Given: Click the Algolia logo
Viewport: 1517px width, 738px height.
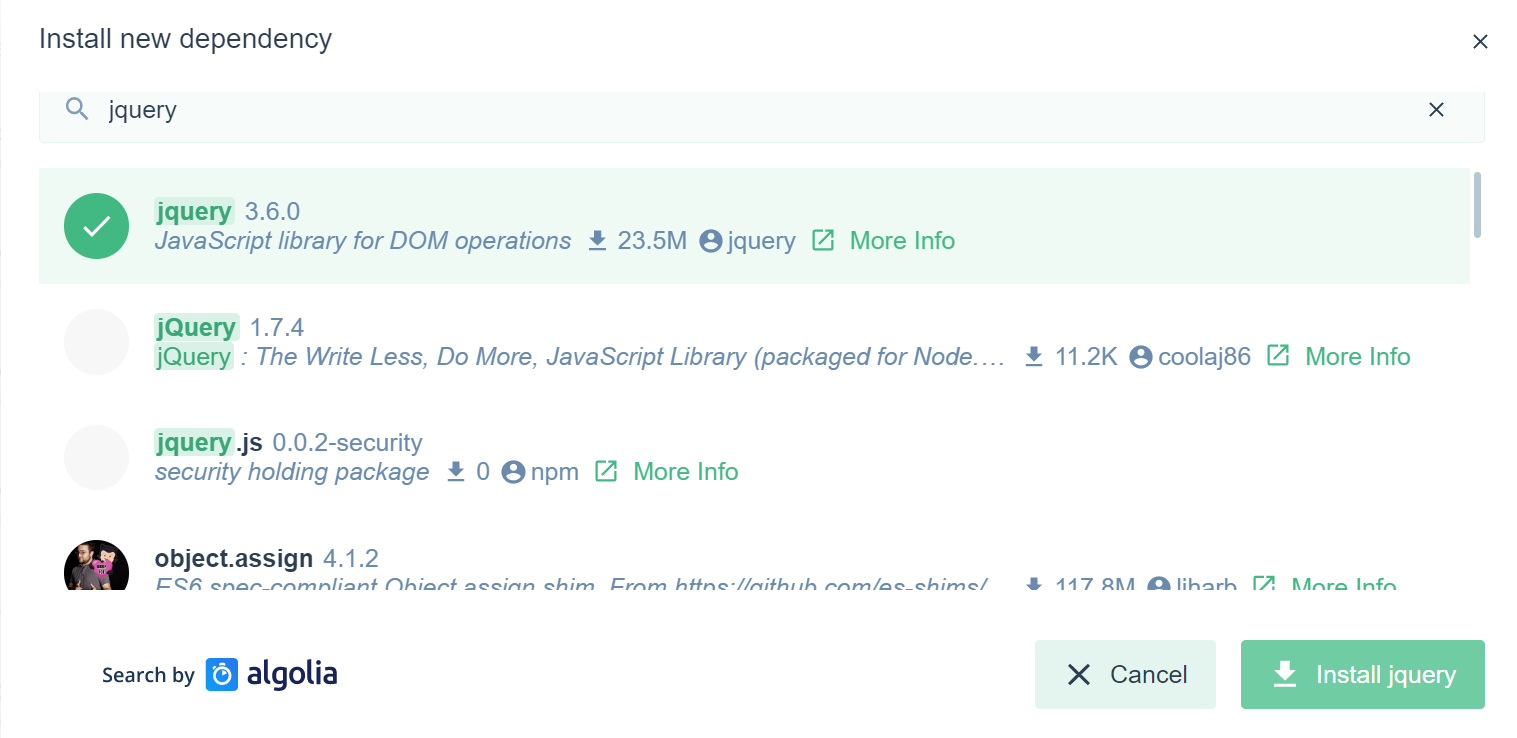Looking at the screenshot, I should tap(271, 675).
